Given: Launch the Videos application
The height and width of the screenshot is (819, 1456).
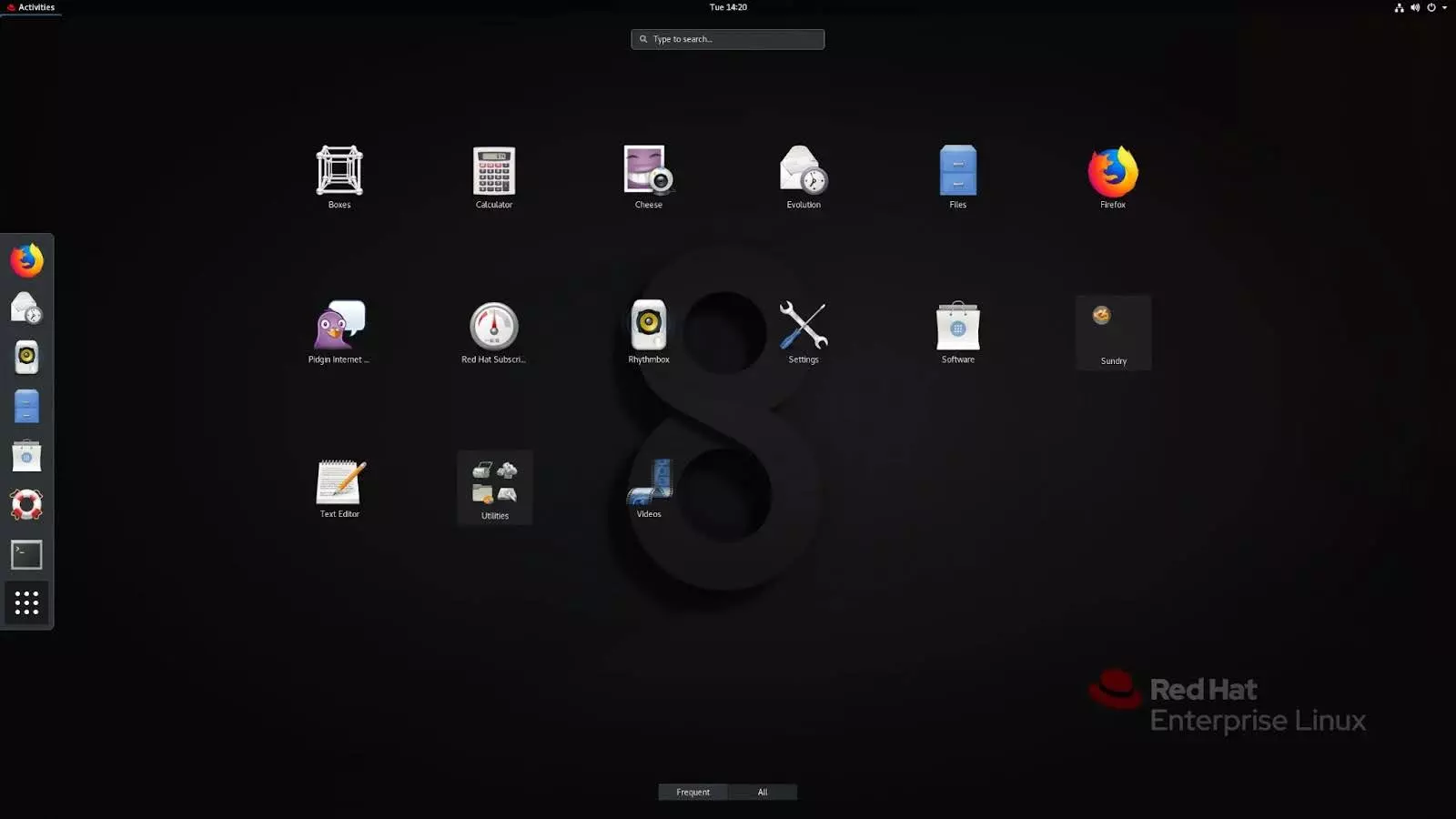Looking at the screenshot, I should pos(649,487).
